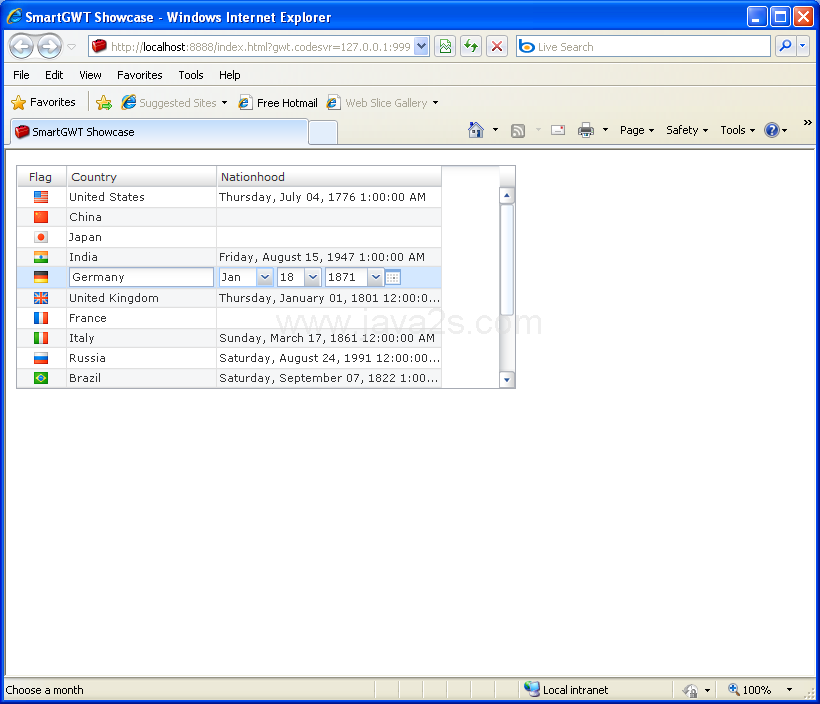This screenshot has height=704, width=820.
Task: Click the India flag icon
Action: tap(41, 257)
